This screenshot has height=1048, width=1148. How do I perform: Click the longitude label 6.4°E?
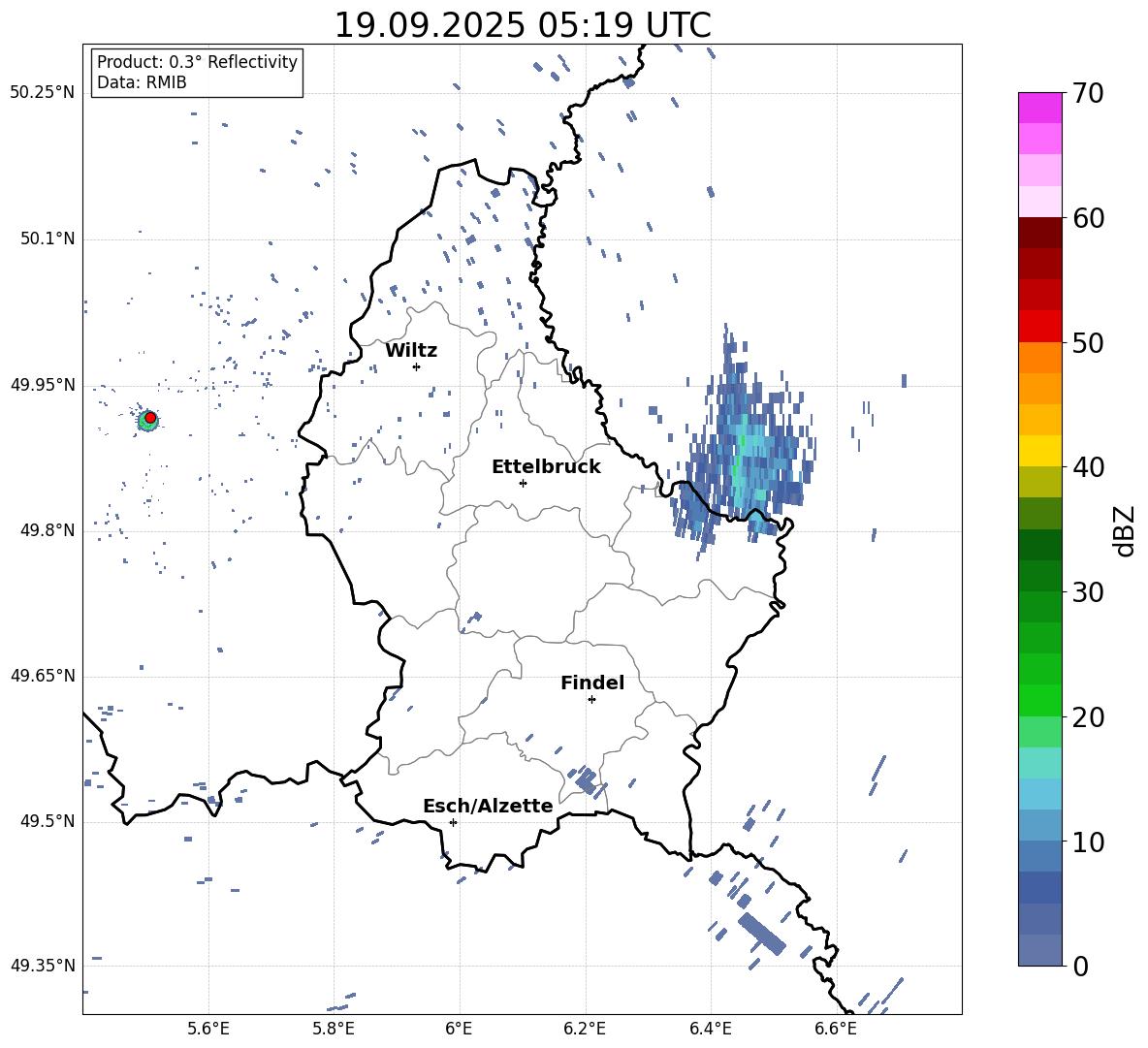[710, 1029]
